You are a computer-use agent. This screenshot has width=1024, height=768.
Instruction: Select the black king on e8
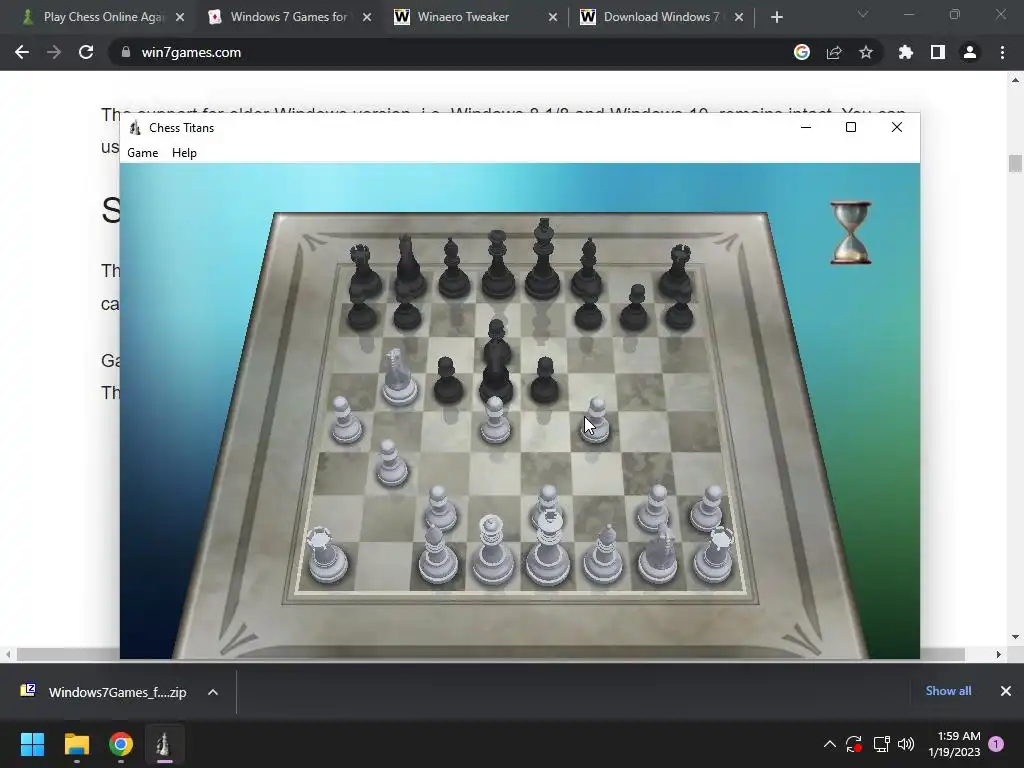[543, 259]
